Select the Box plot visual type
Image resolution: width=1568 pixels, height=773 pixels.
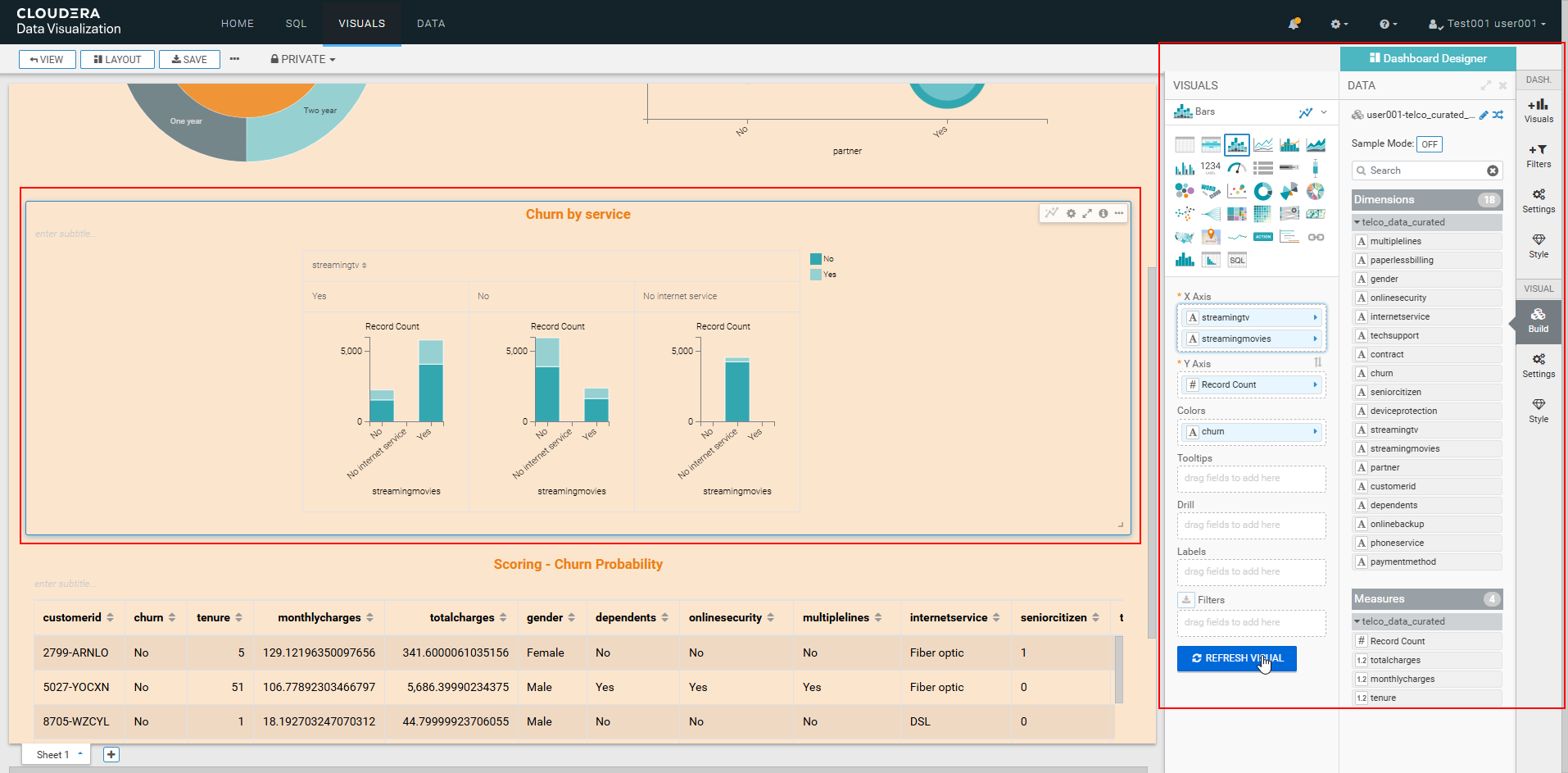pyautogui.click(x=1316, y=168)
